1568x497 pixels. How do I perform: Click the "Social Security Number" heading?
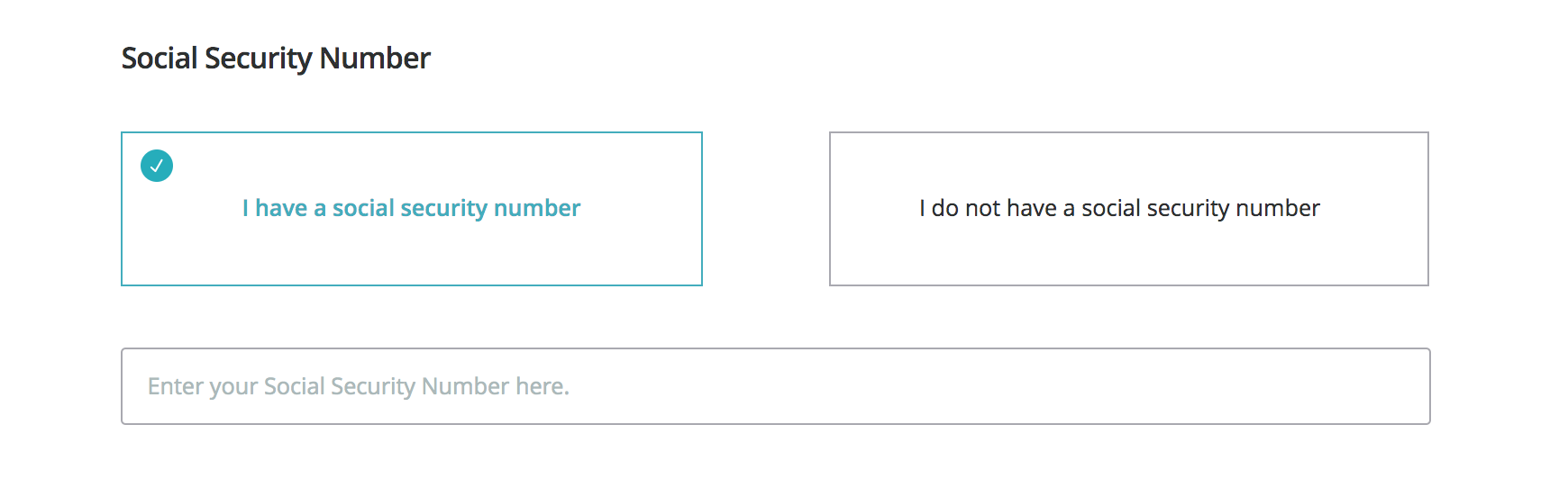pyautogui.click(x=276, y=59)
